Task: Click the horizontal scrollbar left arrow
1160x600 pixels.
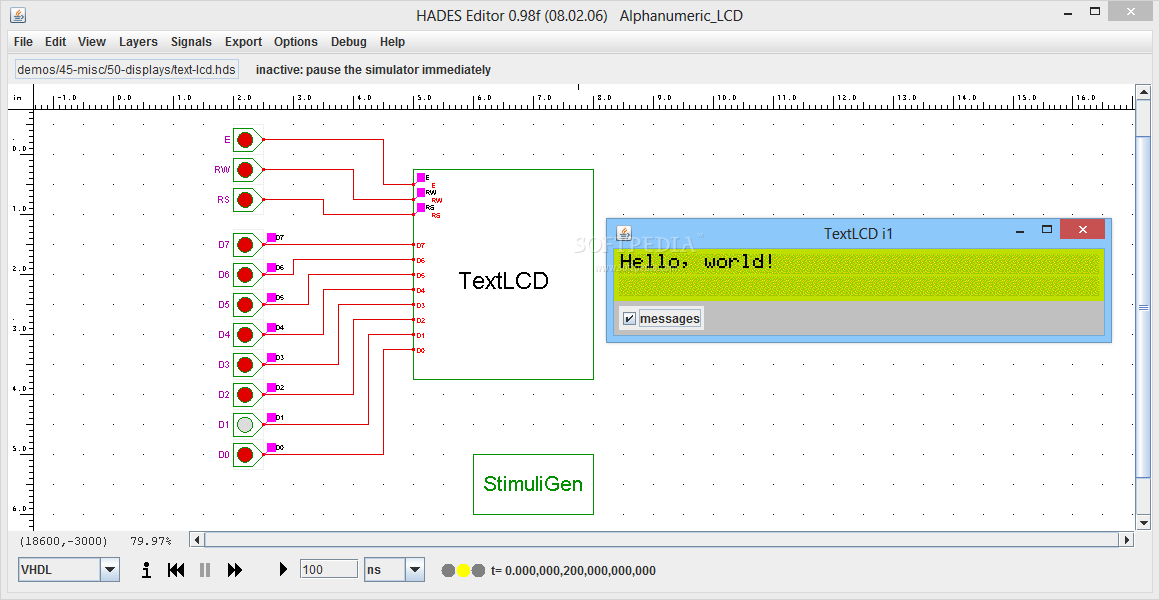Action: (197, 539)
